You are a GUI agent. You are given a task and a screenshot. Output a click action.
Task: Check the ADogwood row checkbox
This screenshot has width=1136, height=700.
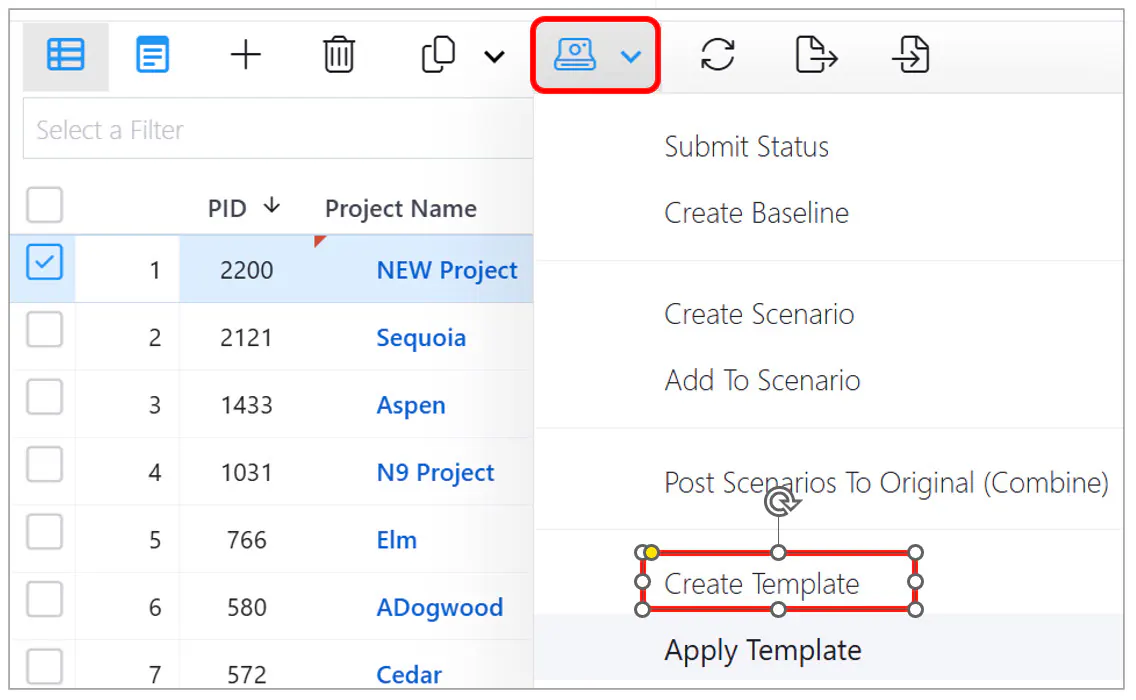click(44, 599)
